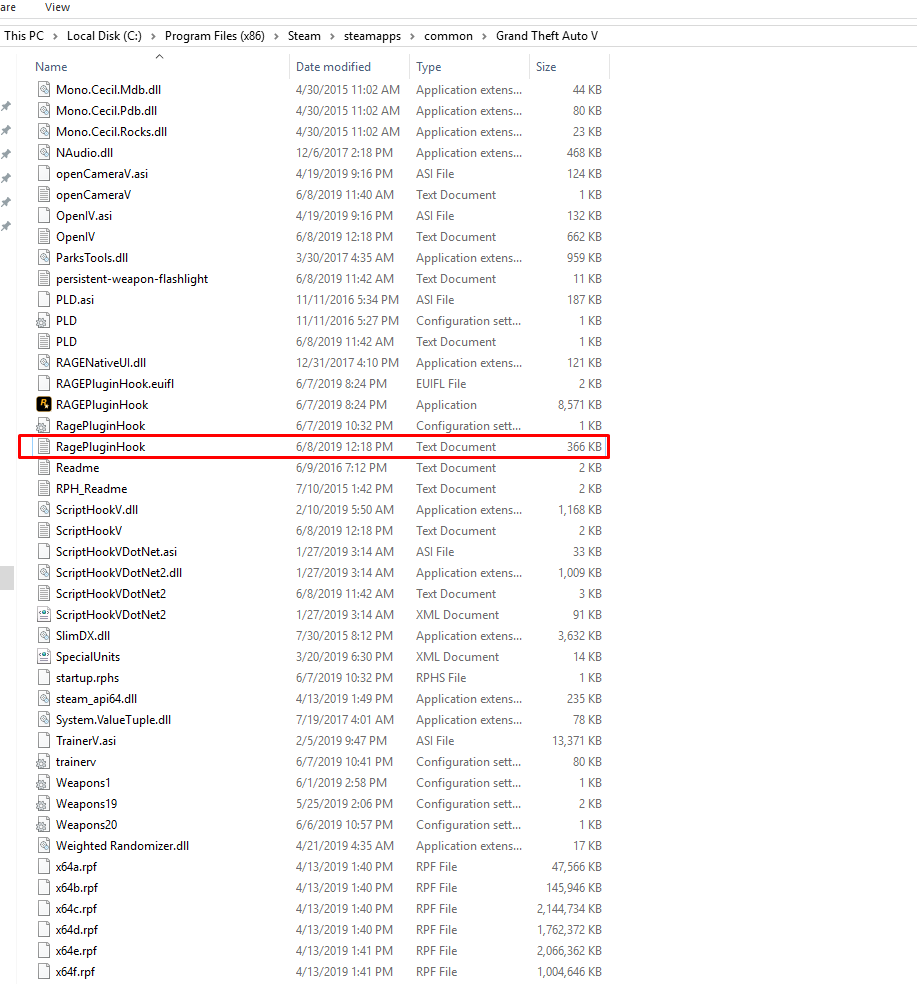917x984 pixels.
Task: Expand the chevron after This PC
Action: pyautogui.click(x=55, y=36)
